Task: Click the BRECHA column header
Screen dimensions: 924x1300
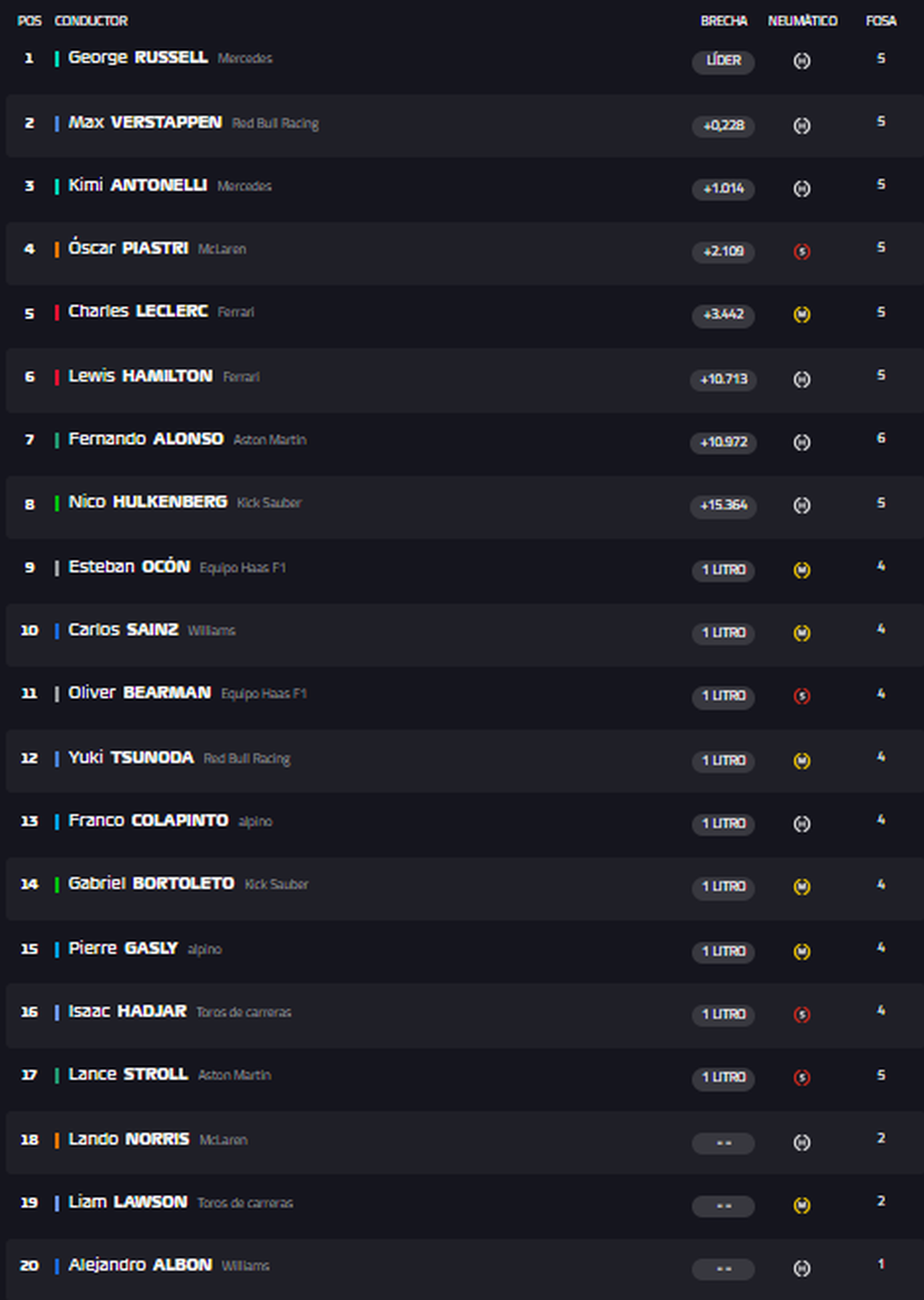Action: pos(724,21)
